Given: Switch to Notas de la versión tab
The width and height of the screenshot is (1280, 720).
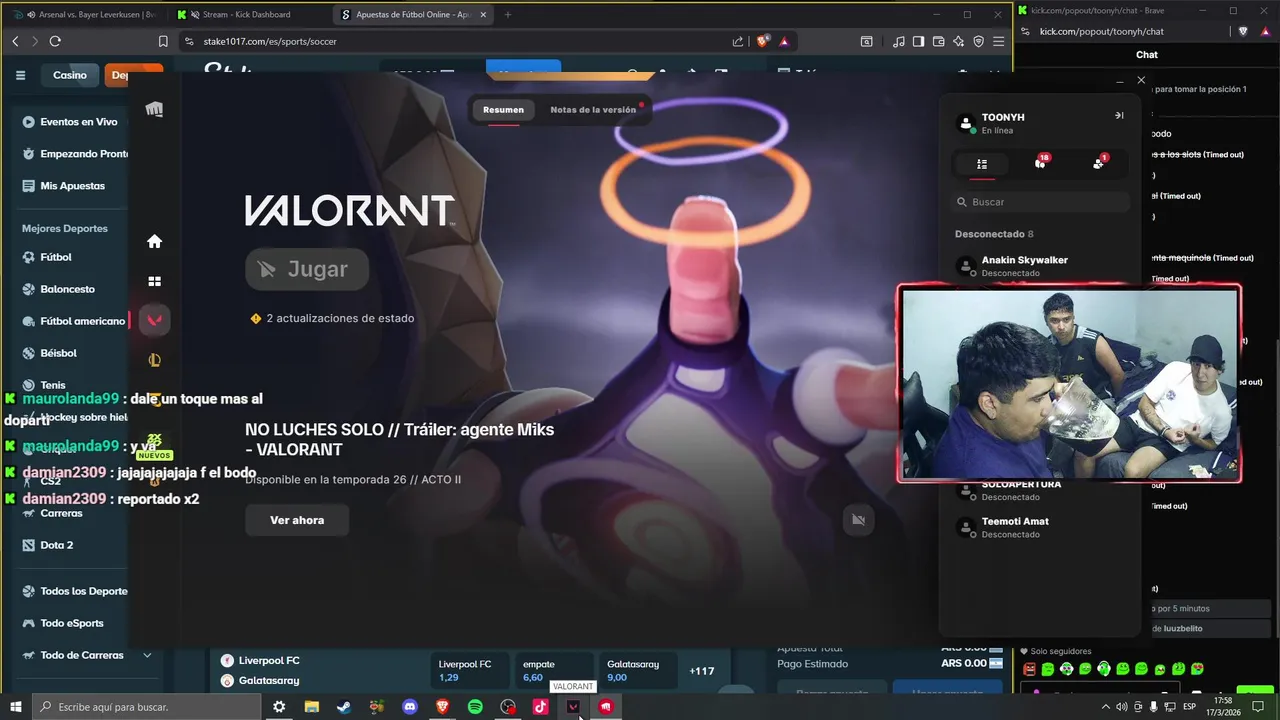Looking at the screenshot, I should 593,110.
